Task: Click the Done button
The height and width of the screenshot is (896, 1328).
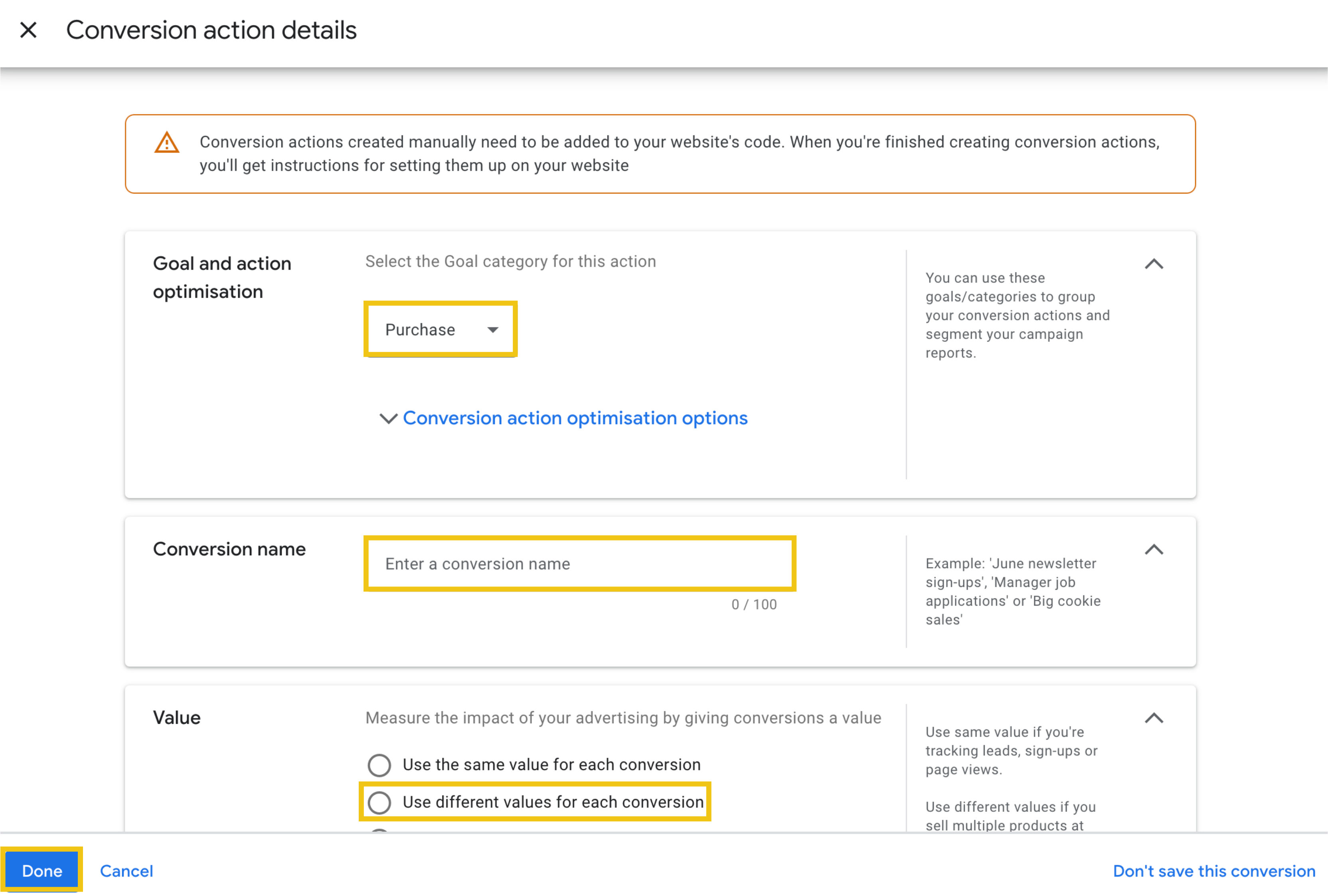Action: (x=42, y=871)
